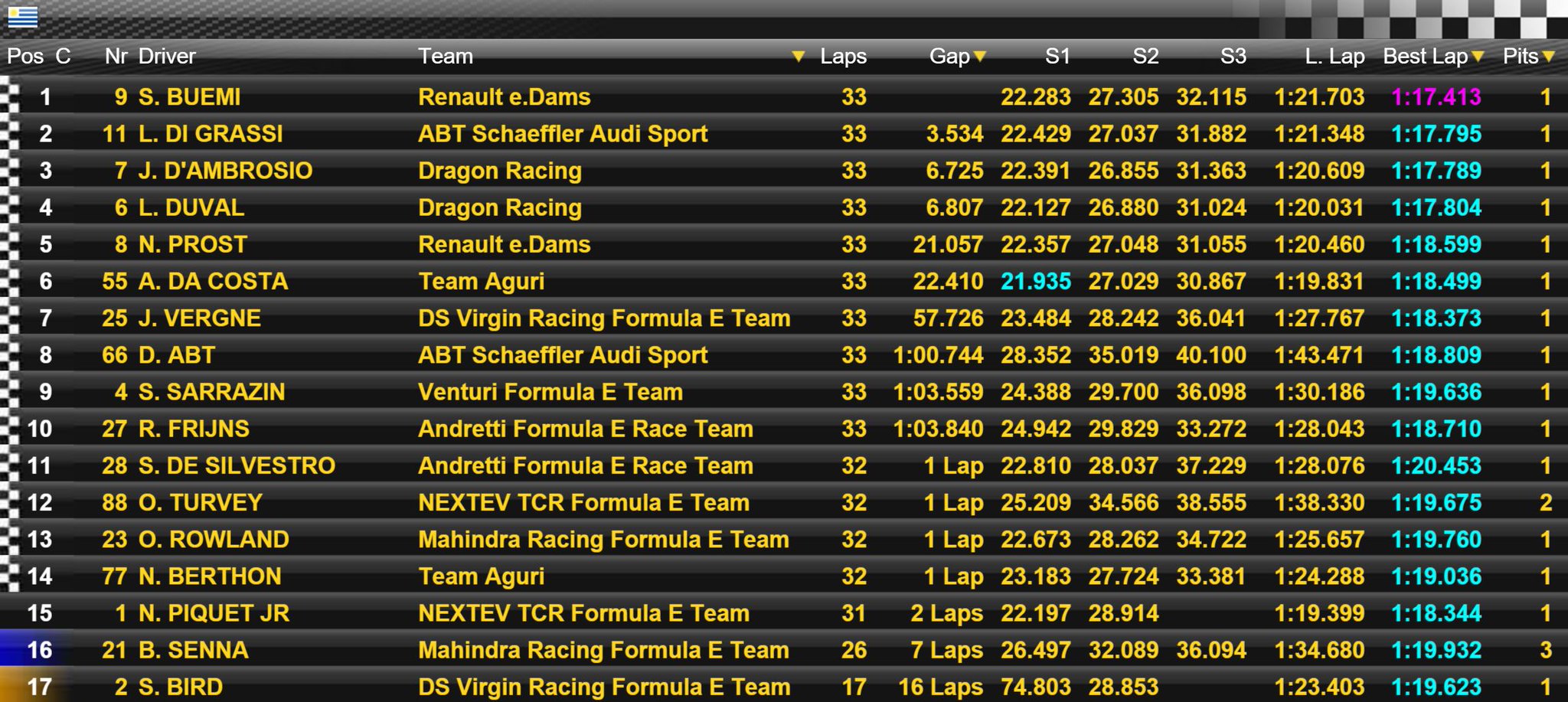
Task: Click gap value 57.726
Action: click(x=948, y=318)
